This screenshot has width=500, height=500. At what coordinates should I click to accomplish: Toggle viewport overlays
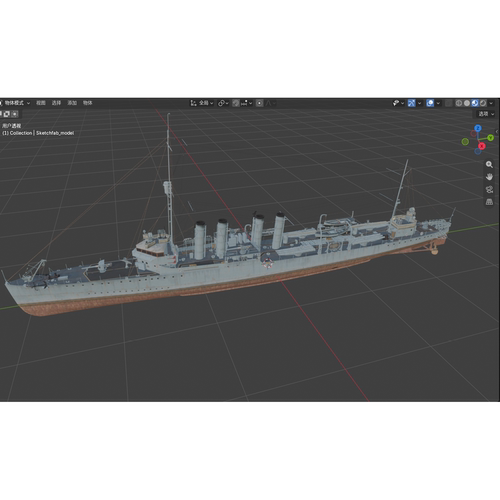(430, 103)
